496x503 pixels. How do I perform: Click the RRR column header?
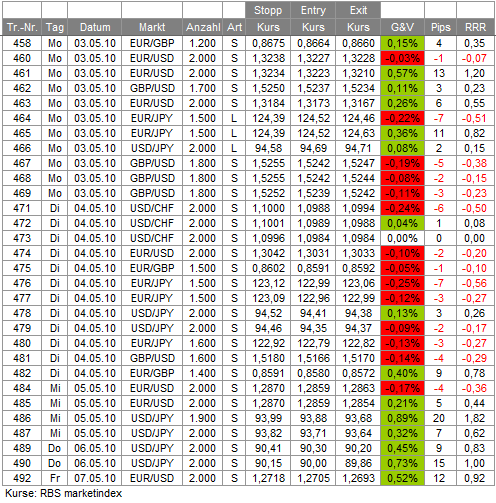475,27
